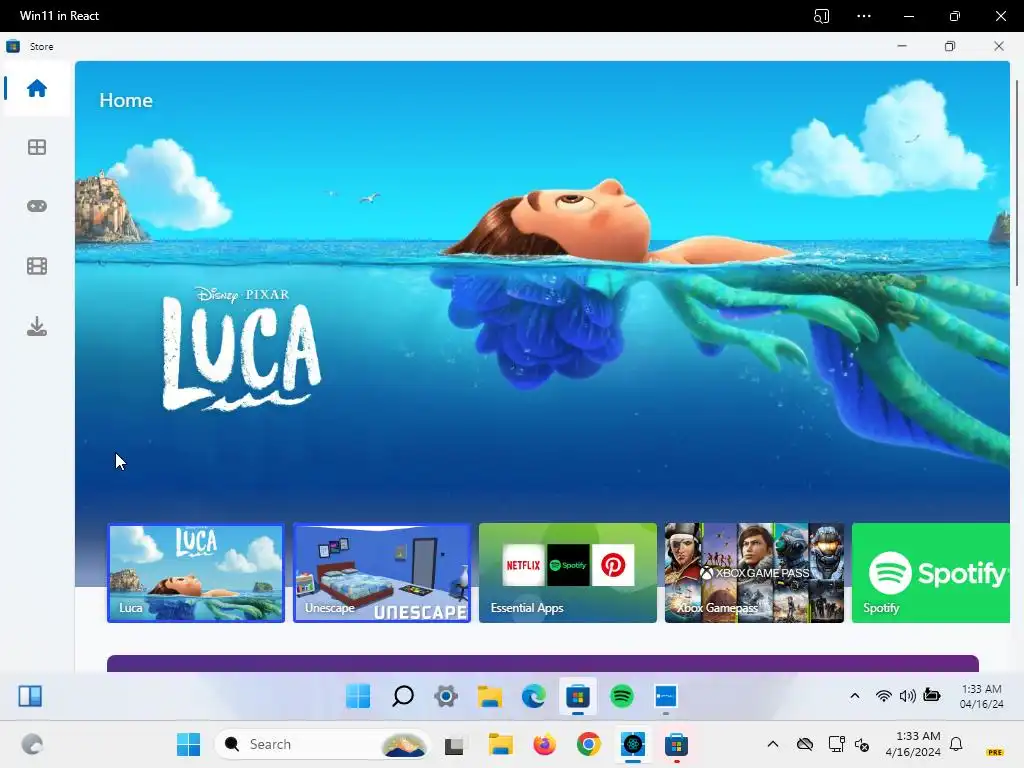Launch Settings gear from inner taskbar
This screenshot has width=1024, height=768.
pos(446,696)
